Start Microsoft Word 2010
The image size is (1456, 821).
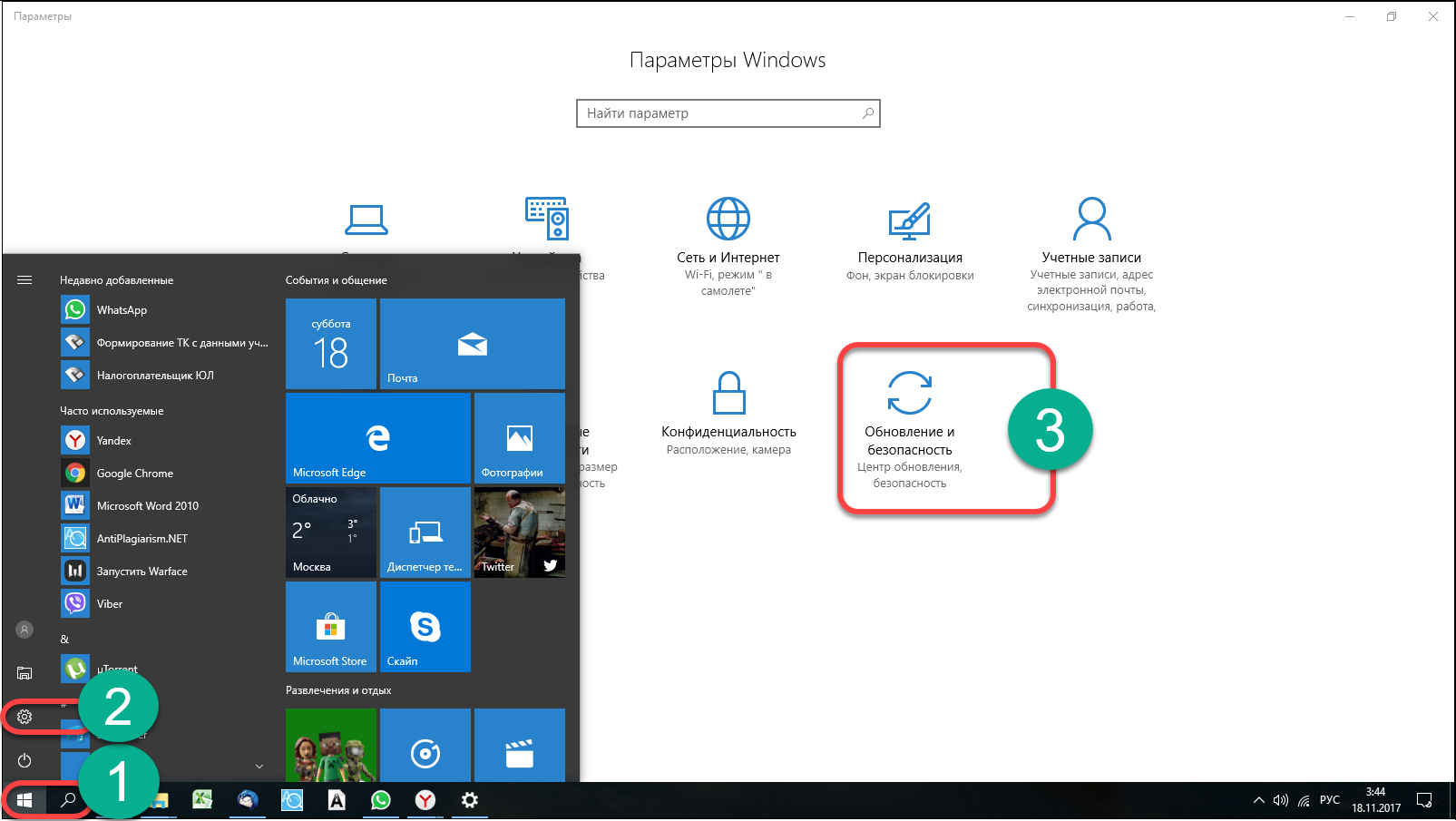[163, 506]
